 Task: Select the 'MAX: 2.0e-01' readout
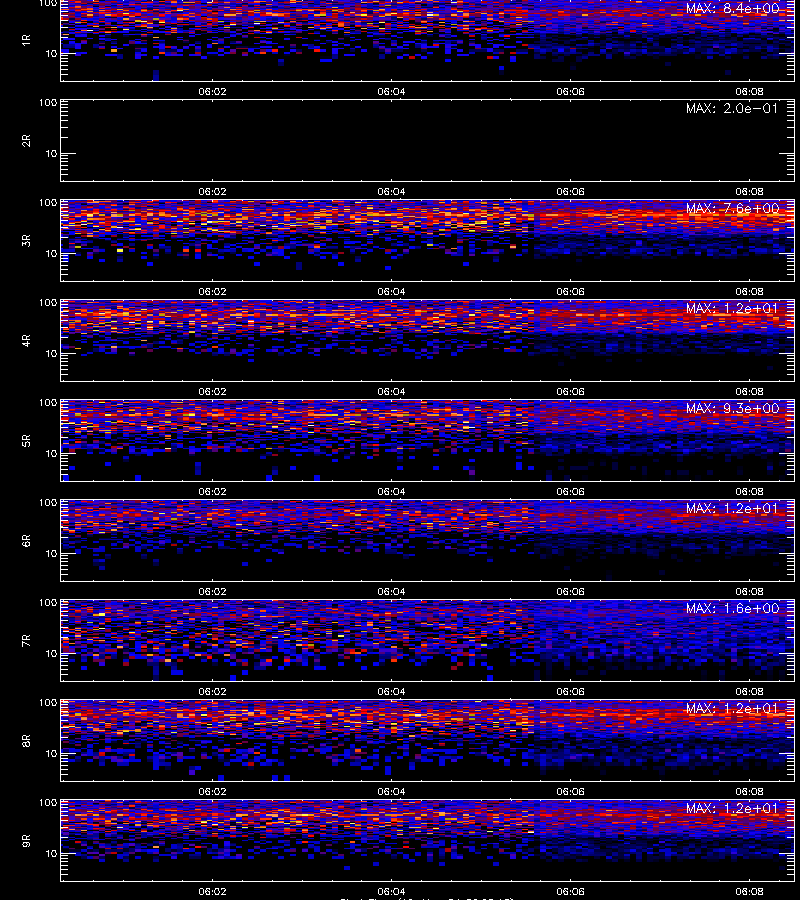(x=732, y=108)
